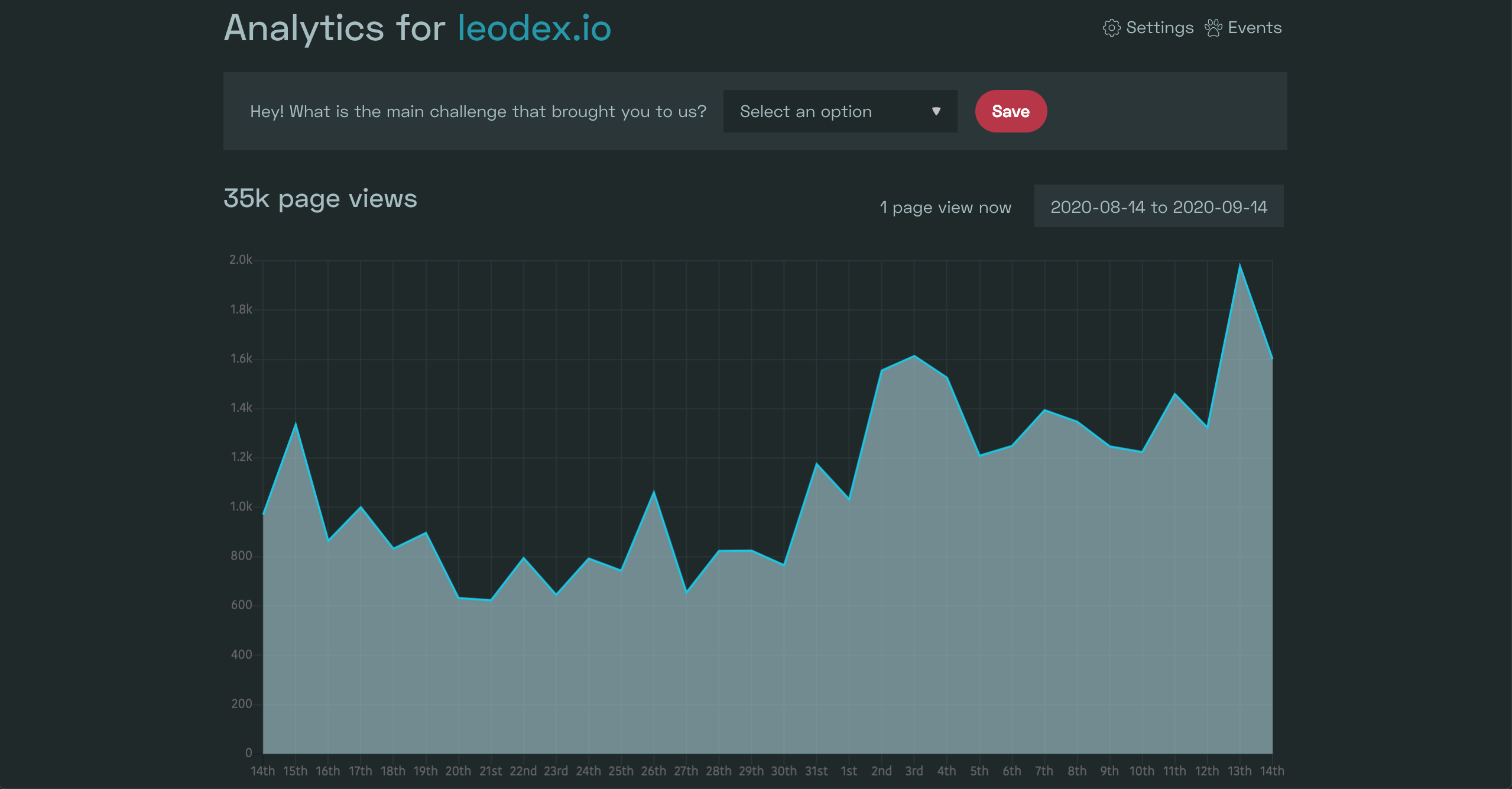This screenshot has width=1512, height=789.
Task: Click the chart peak on the 13th
Action: (x=1240, y=265)
